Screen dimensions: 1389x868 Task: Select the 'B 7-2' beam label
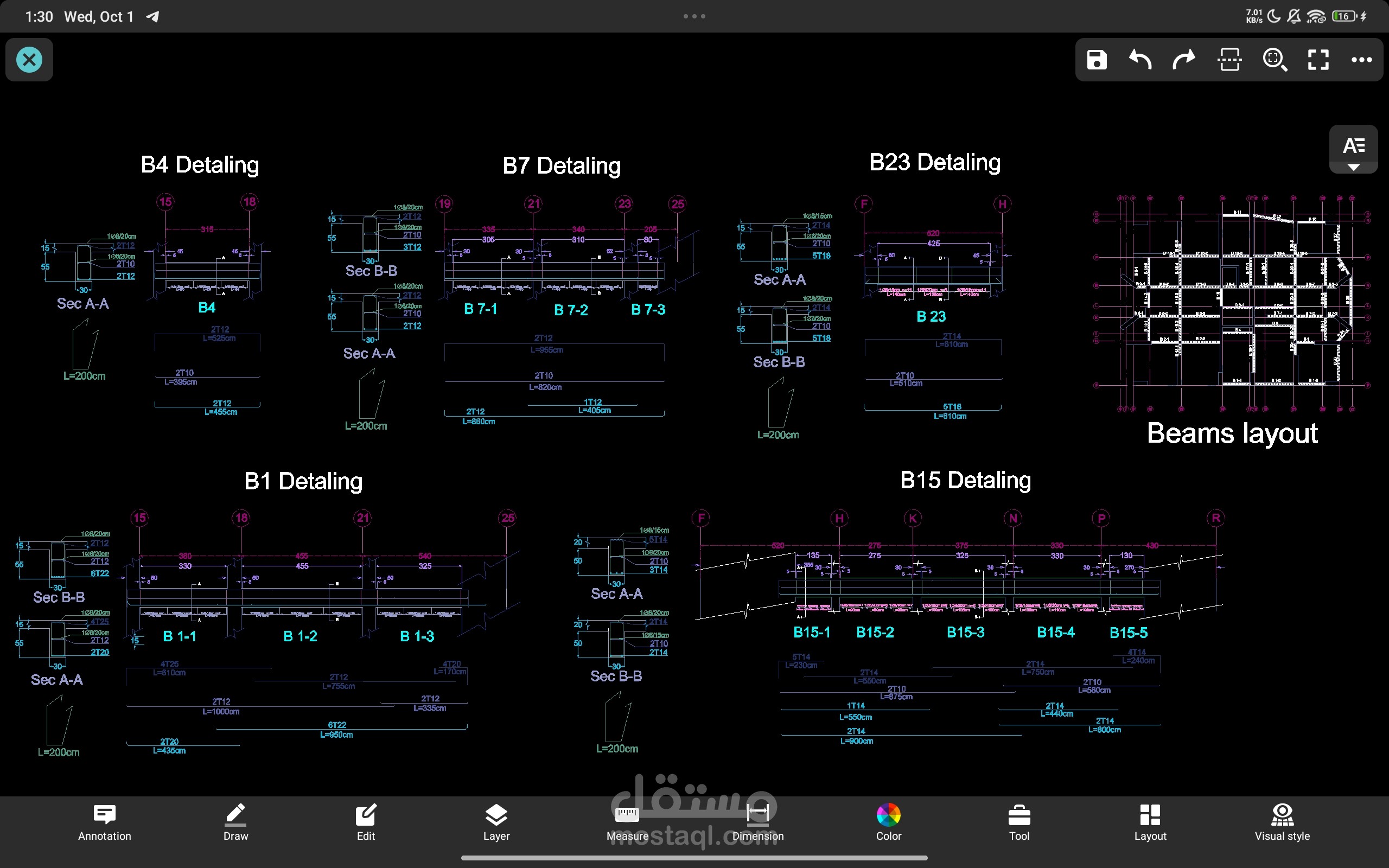pos(571,310)
